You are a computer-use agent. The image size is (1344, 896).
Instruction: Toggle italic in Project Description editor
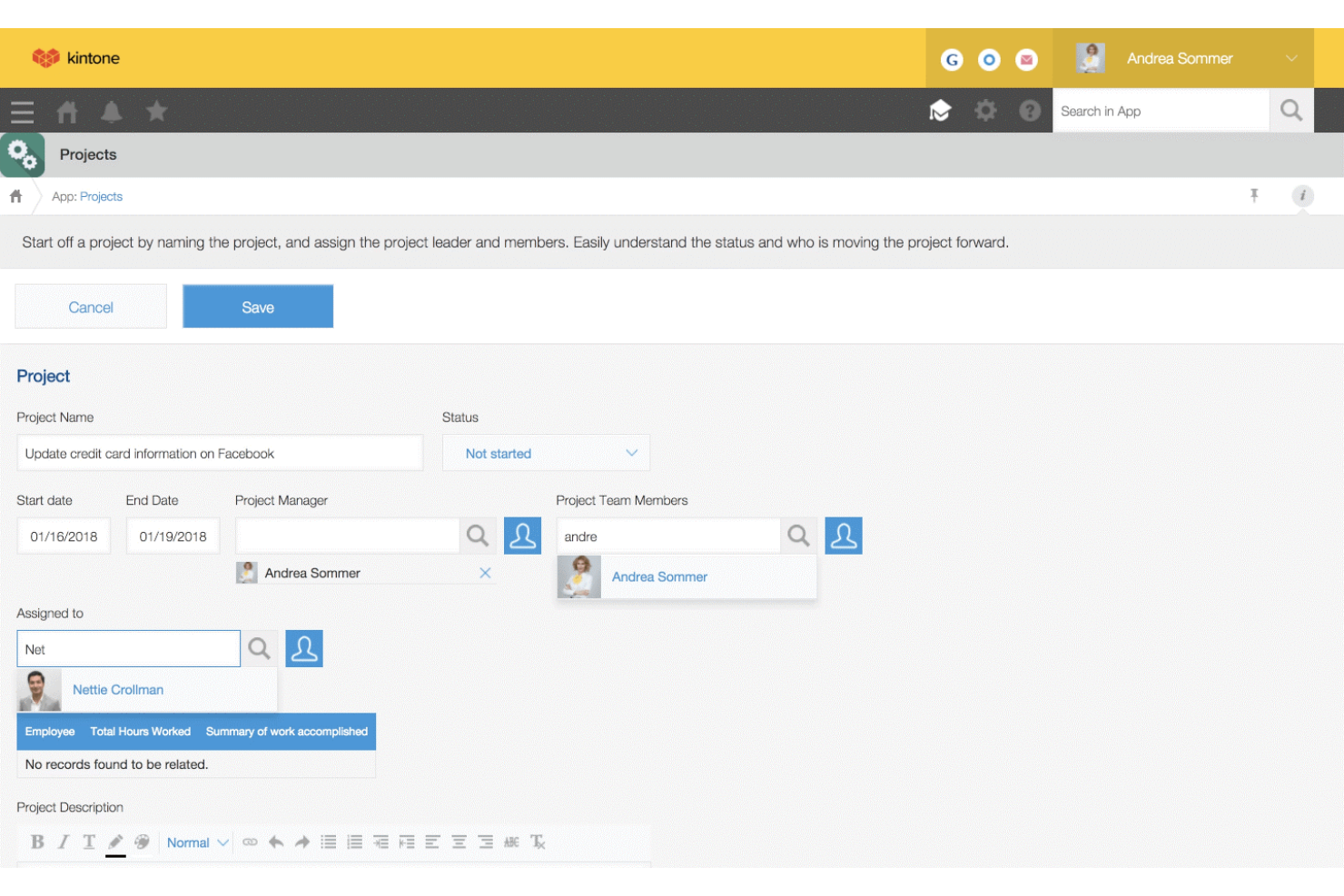tap(64, 842)
